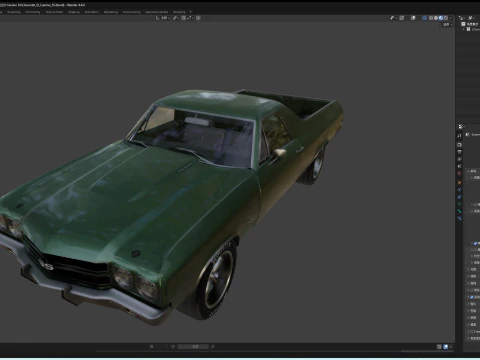Switch to the Sculpting workspace tab
The height and width of the screenshot is (360, 480).
click(x=14, y=12)
